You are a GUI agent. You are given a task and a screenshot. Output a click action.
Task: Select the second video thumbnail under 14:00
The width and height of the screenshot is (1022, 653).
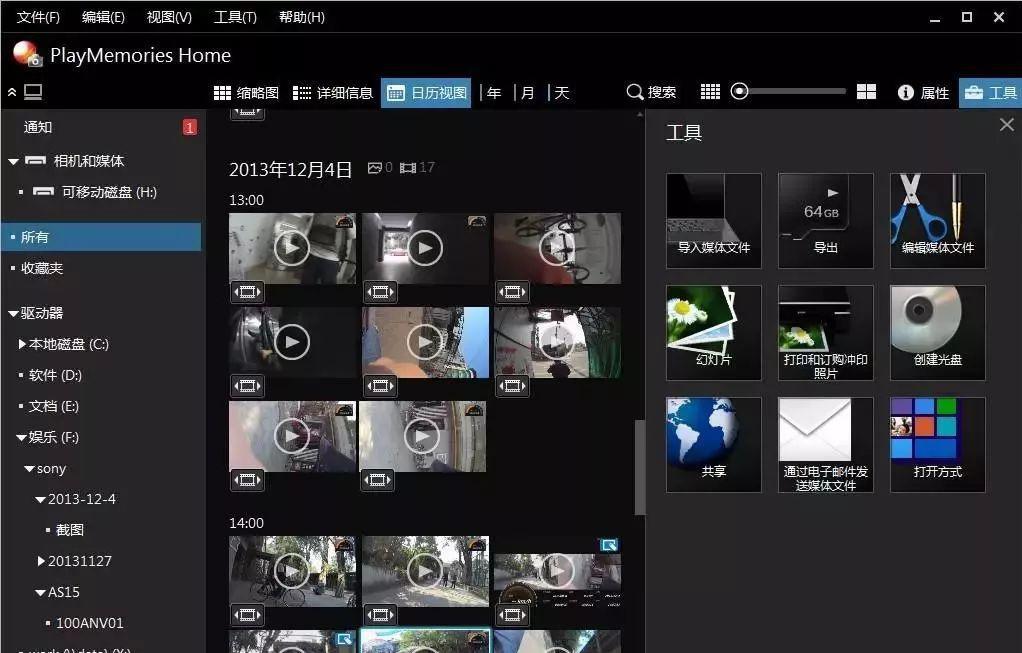[x=425, y=572]
